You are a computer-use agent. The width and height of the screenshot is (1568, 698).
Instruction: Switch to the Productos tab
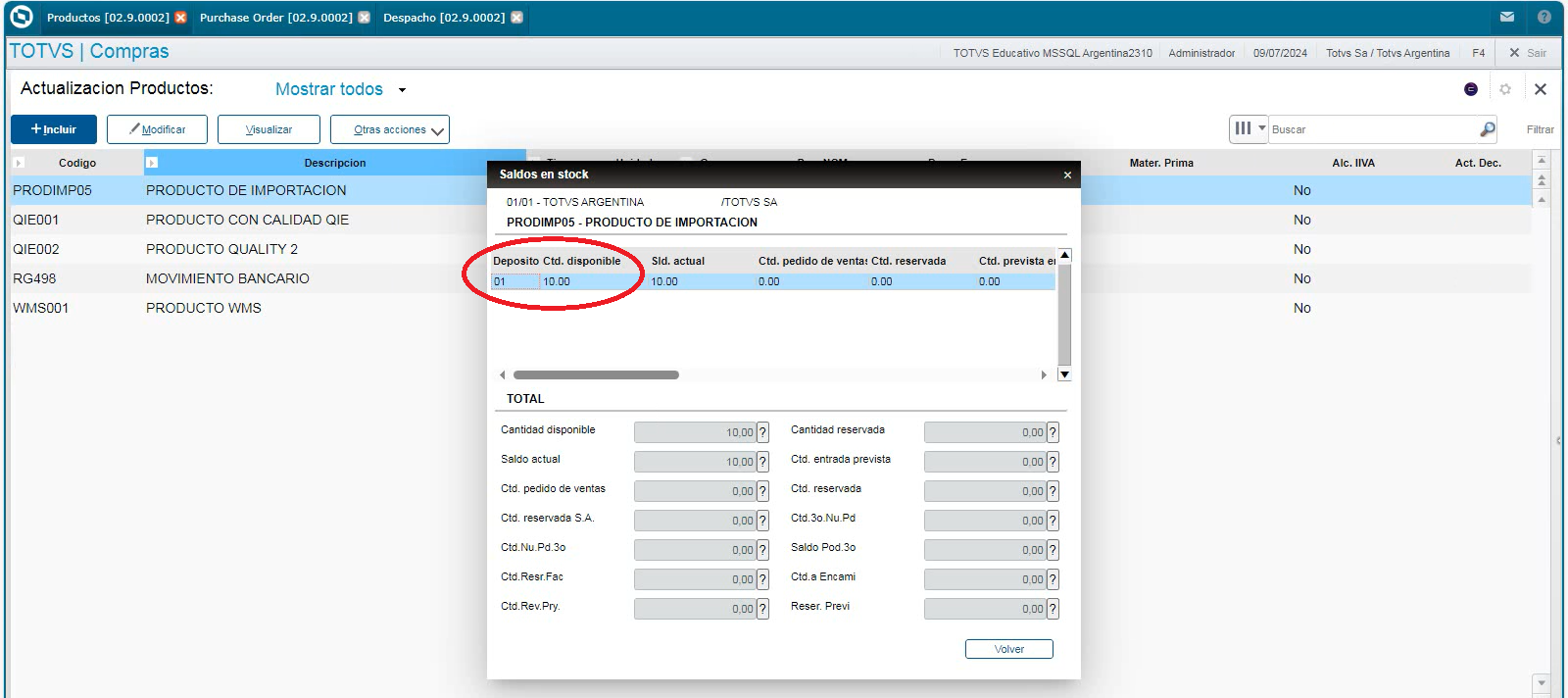(108, 18)
